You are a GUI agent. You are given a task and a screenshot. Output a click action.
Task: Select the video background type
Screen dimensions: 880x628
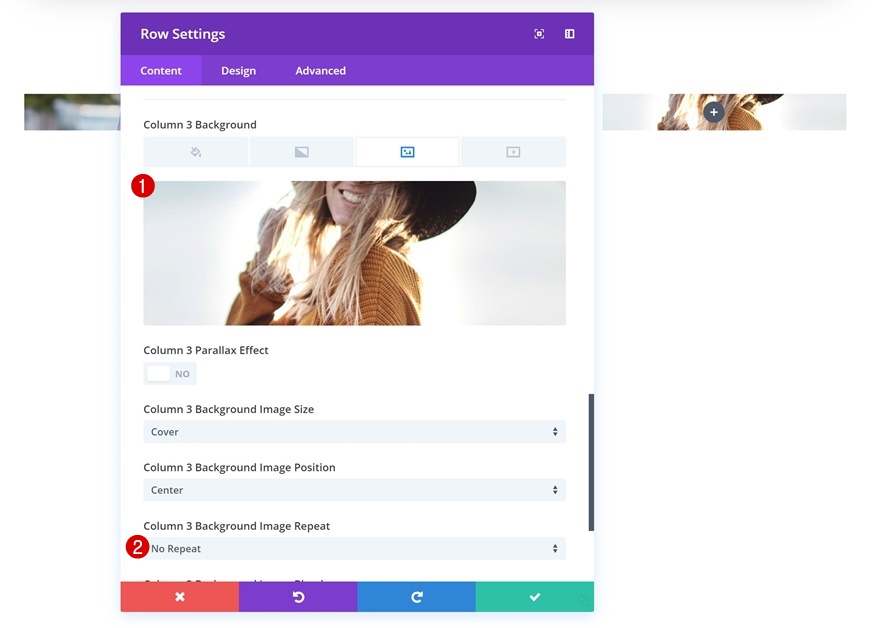pos(513,151)
